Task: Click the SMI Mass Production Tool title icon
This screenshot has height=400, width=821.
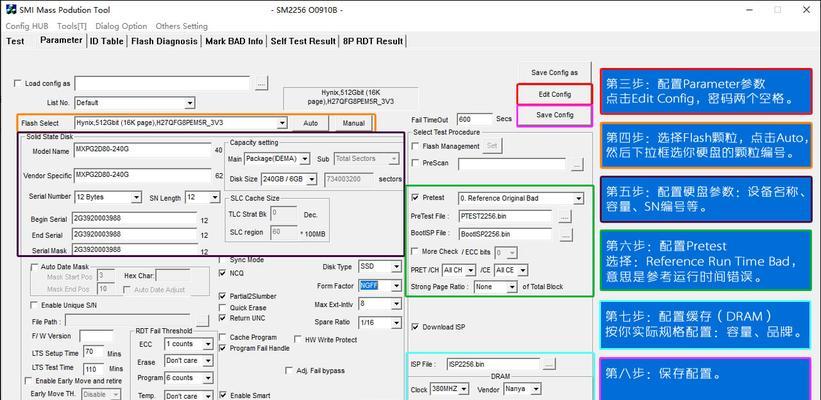Action: (x=10, y=9)
